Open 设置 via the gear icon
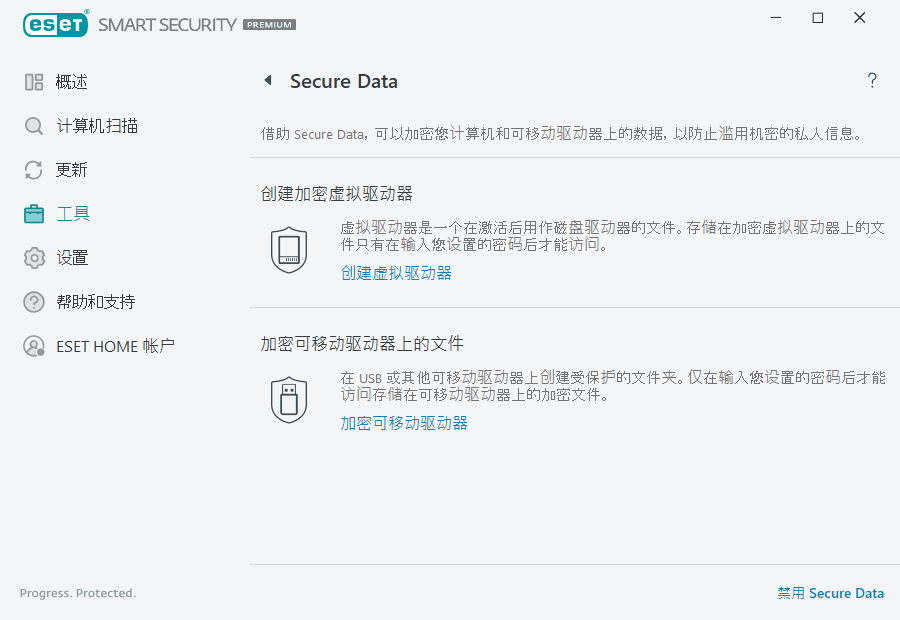The height and width of the screenshot is (620, 900). tap(33, 257)
